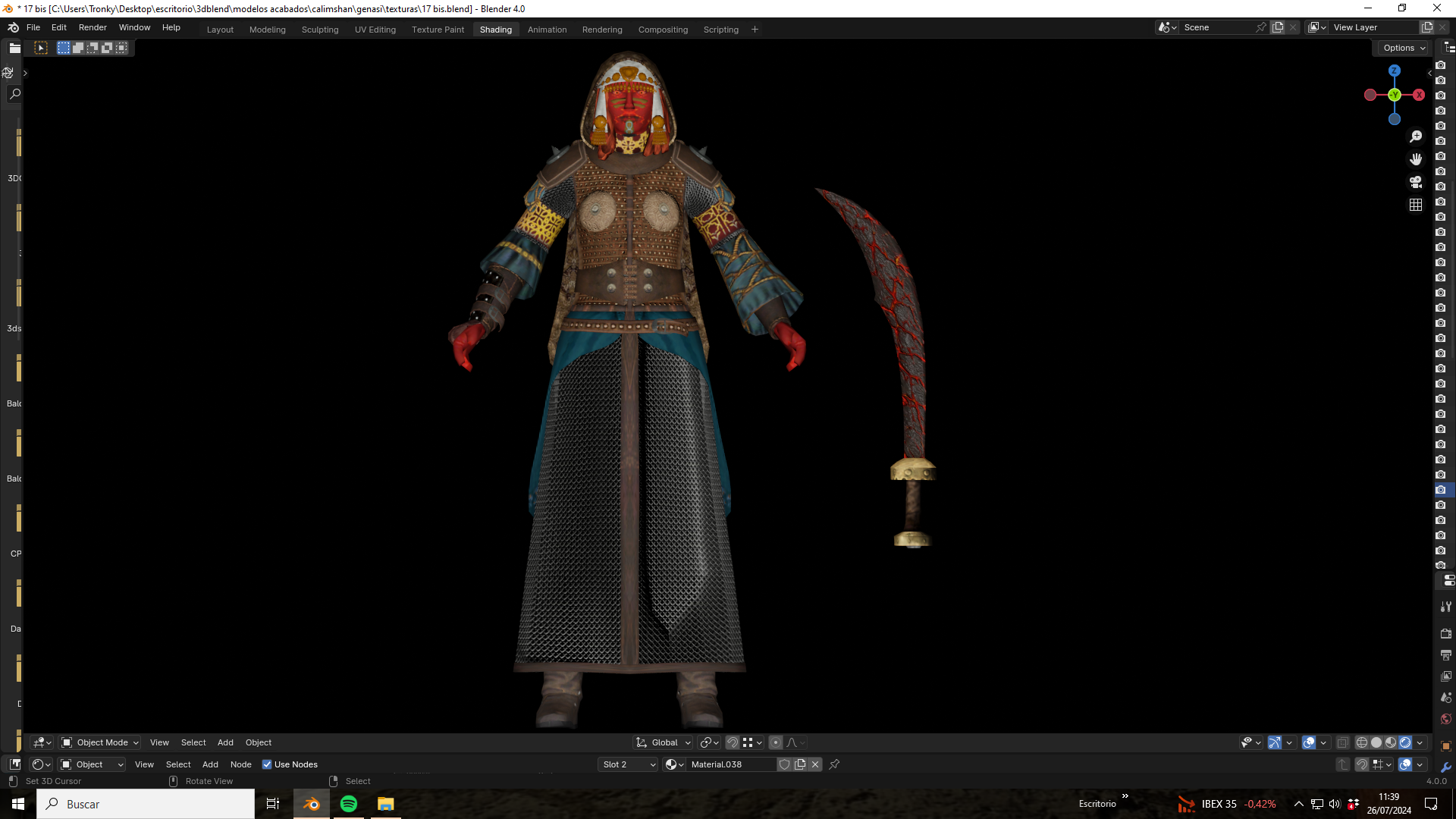Click the green Y axis gizmo ball

[1395, 95]
